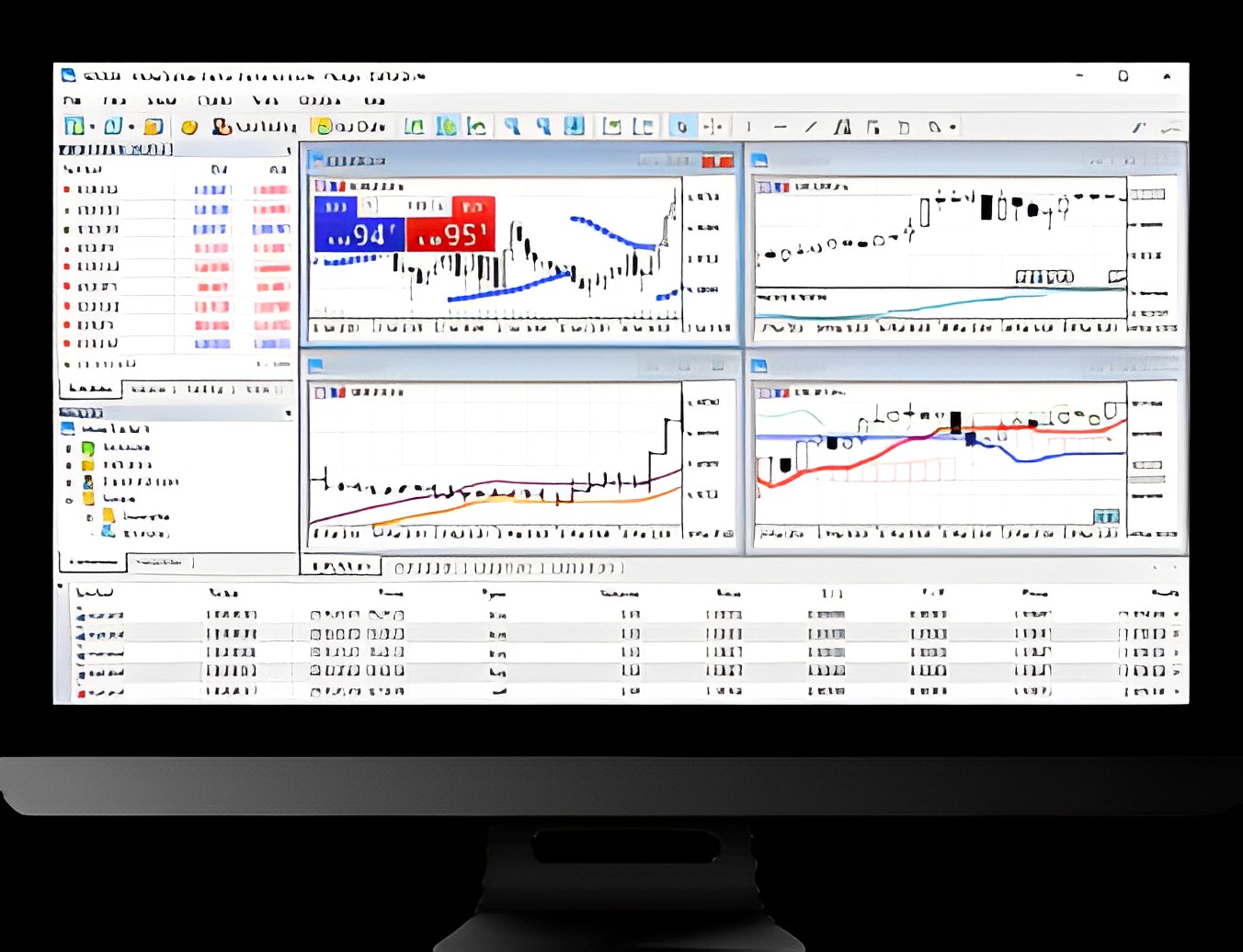Click the zoom in magnifier icon

click(512, 127)
